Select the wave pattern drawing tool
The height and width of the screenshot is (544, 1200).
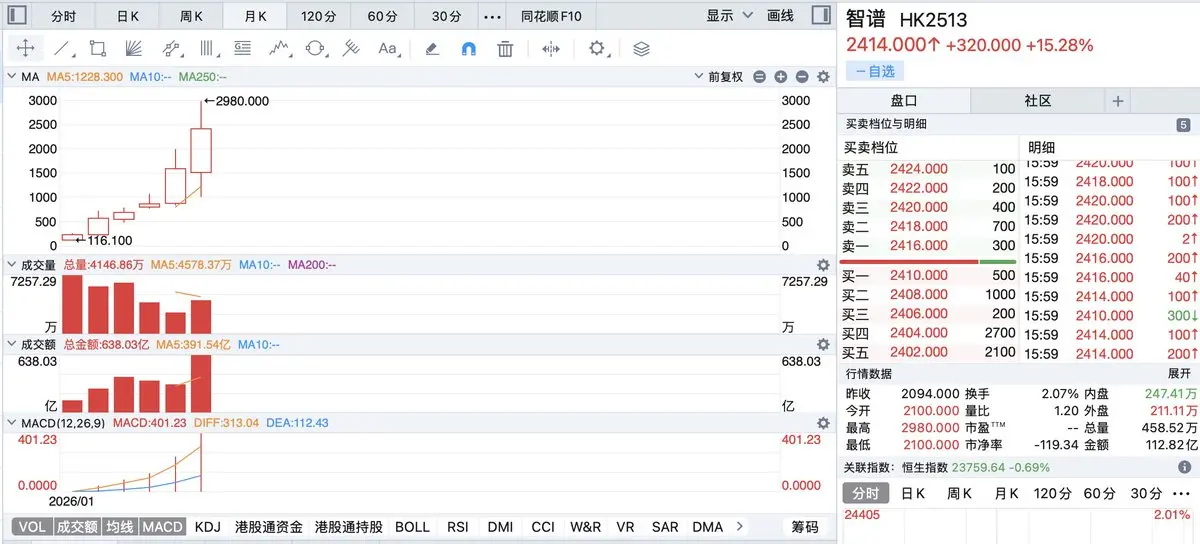coord(279,48)
